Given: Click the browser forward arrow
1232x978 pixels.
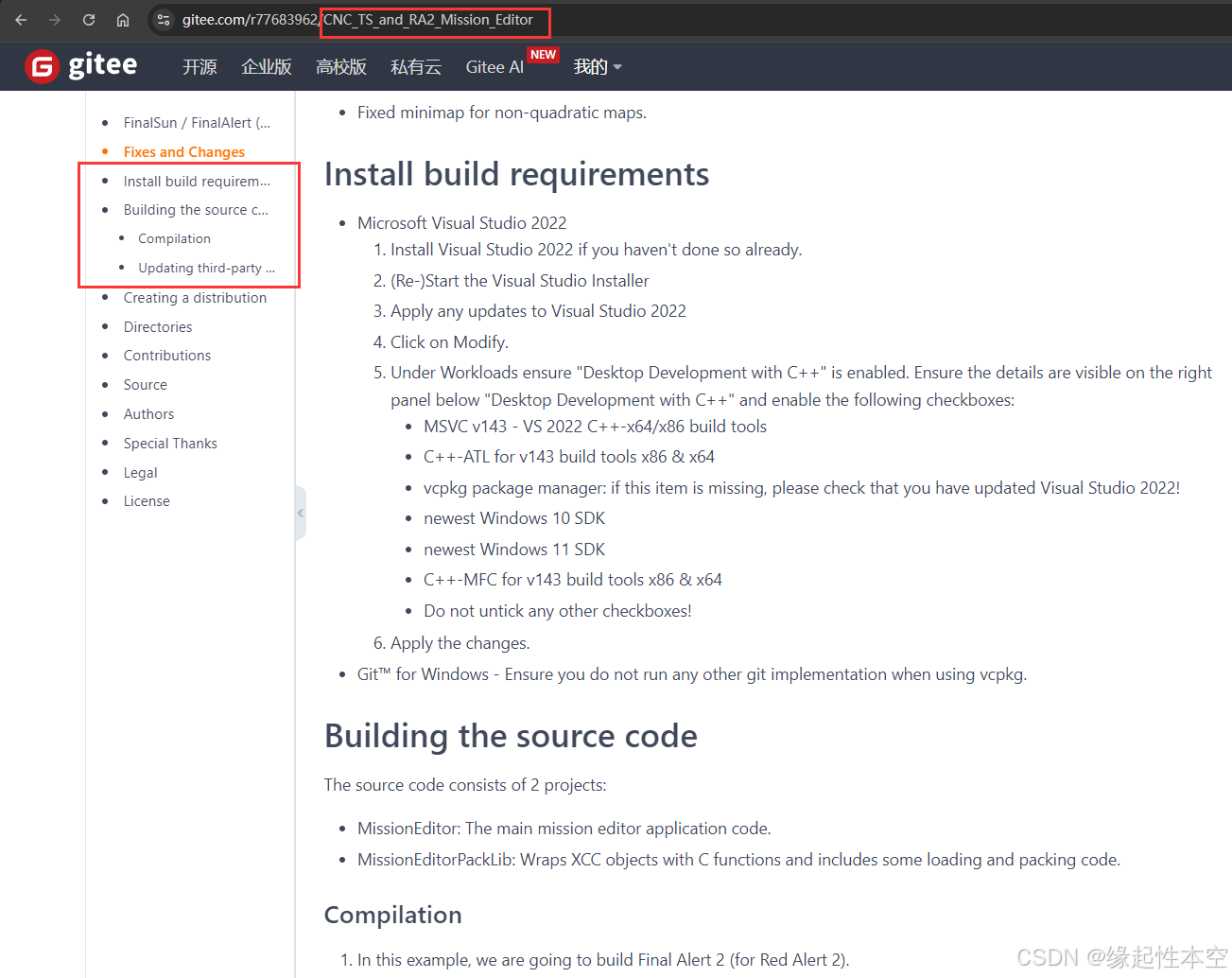Looking at the screenshot, I should click(55, 20).
